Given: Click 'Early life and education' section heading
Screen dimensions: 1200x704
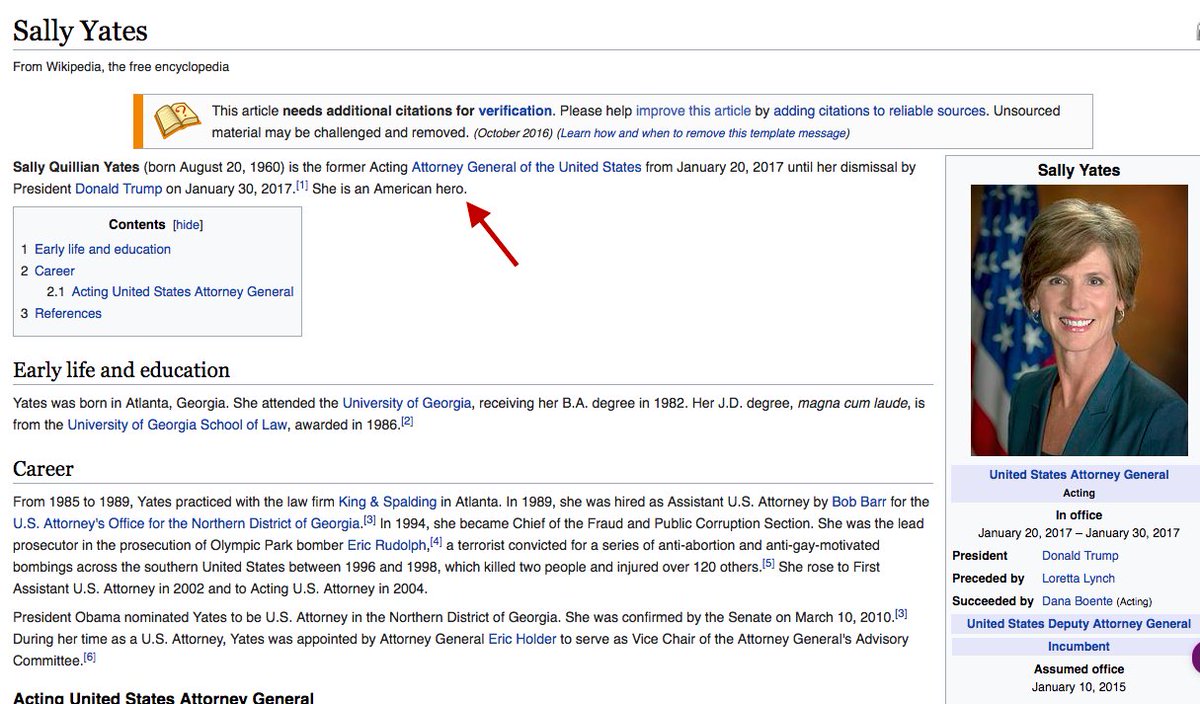Looking at the screenshot, I should click(x=121, y=370).
